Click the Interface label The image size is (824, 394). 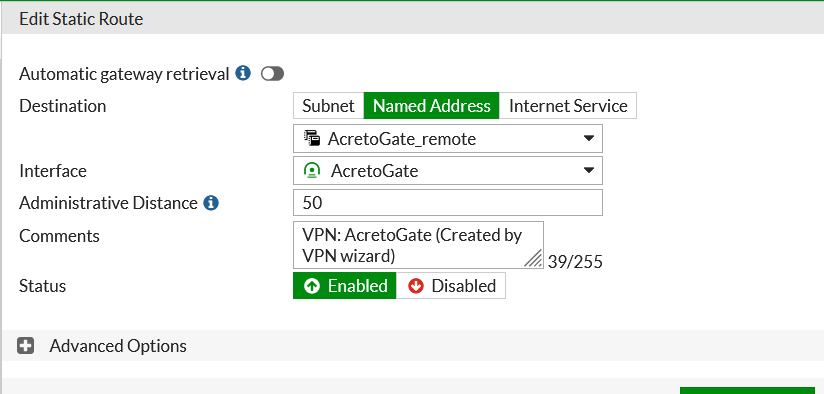53,171
